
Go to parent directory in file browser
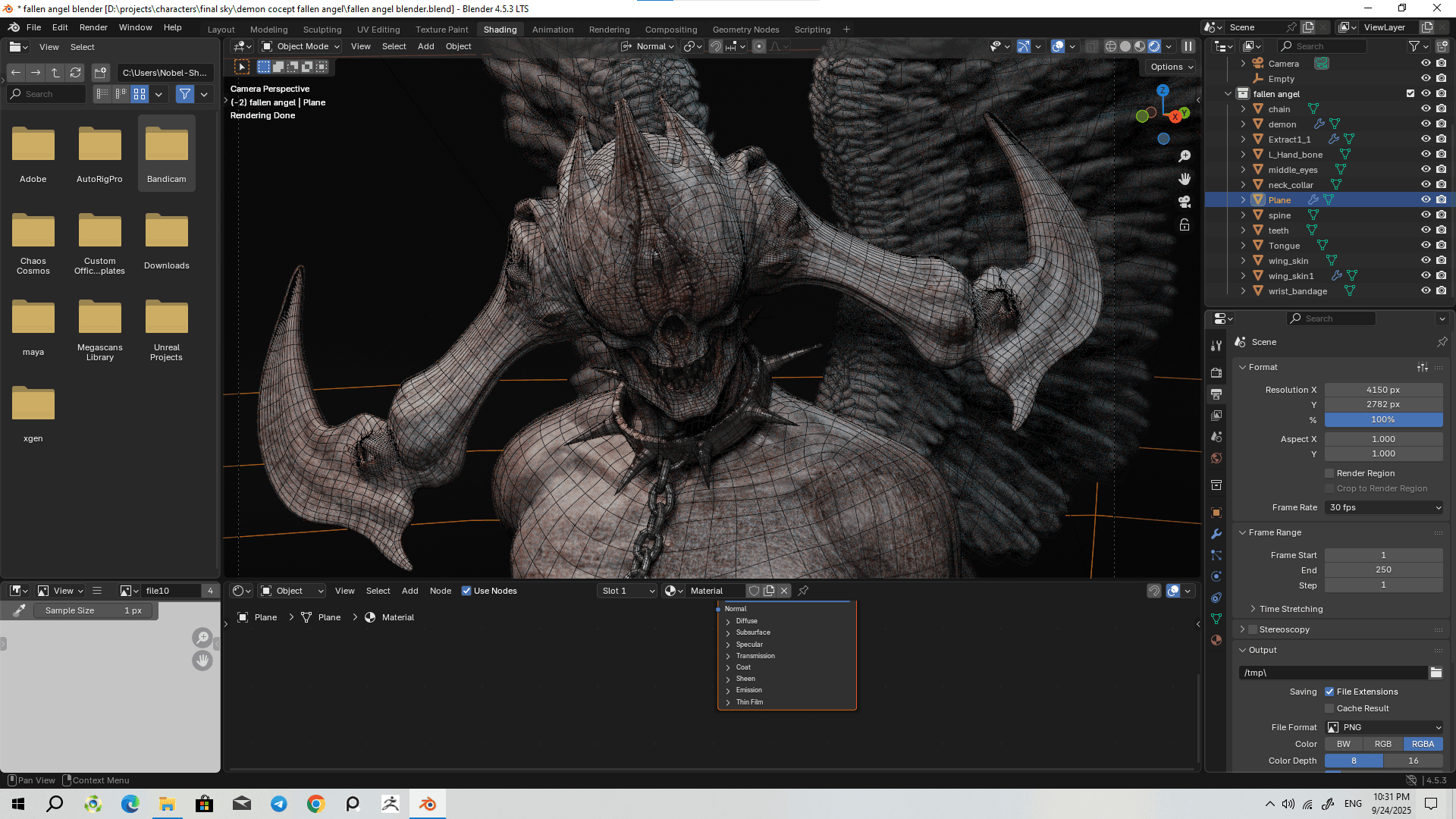[x=55, y=73]
